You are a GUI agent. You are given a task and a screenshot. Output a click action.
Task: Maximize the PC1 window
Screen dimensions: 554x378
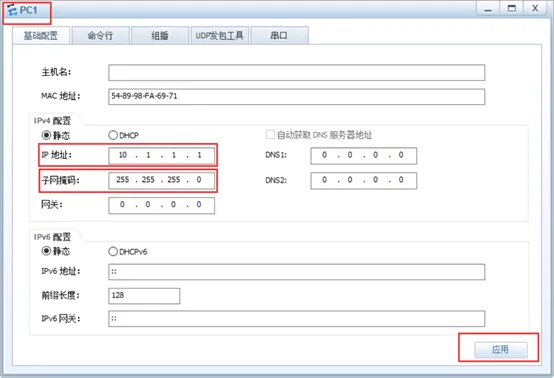[x=511, y=8]
